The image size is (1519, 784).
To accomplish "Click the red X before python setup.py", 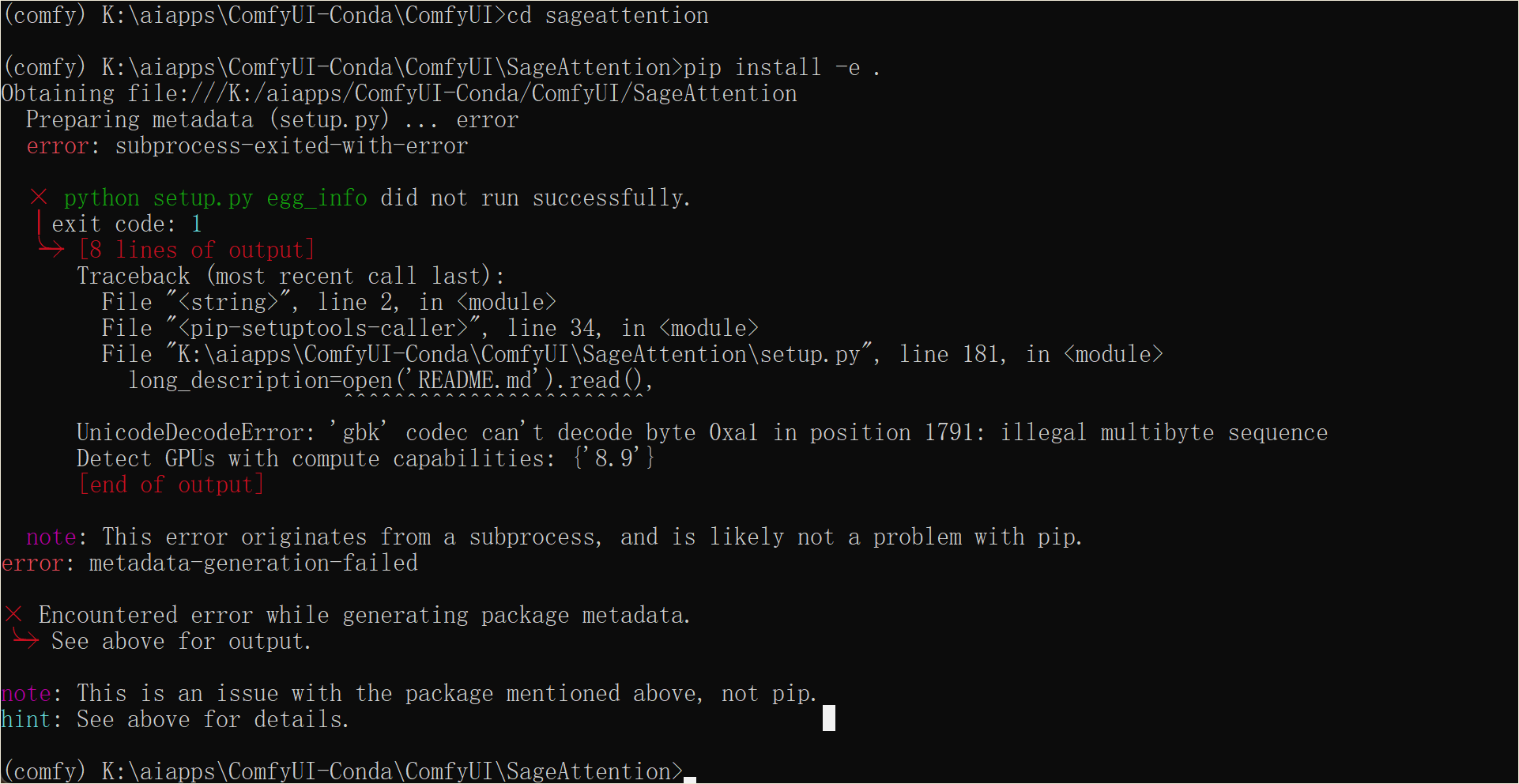I will (39, 197).
